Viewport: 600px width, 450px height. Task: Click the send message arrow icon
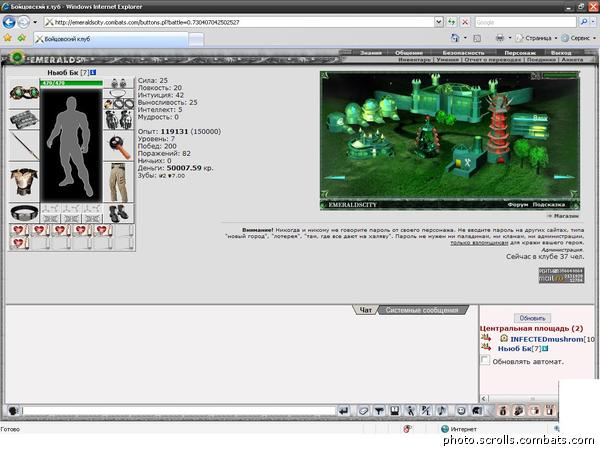344,411
